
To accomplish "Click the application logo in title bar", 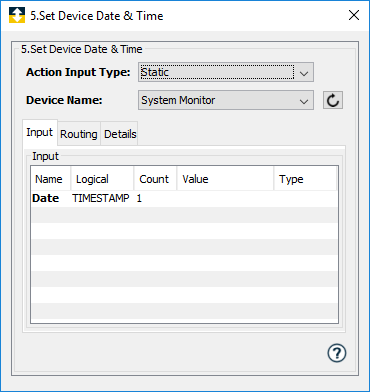I will coord(17,15).
